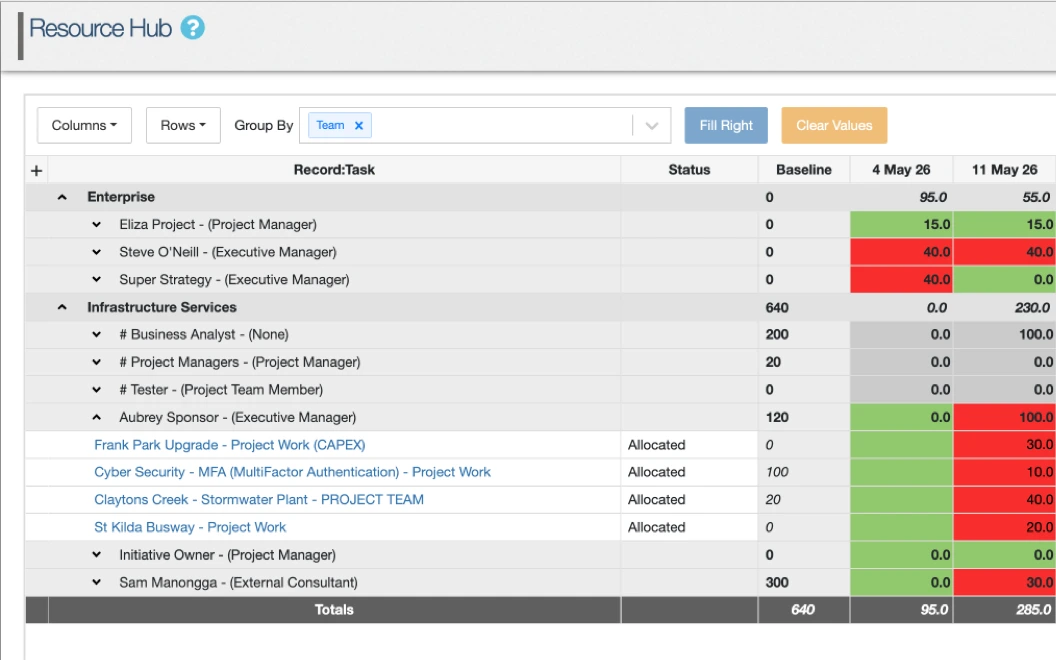Select Steve O'Neill red 4 May cell 40.0
This screenshot has height=660, width=1056.
pos(901,252)
